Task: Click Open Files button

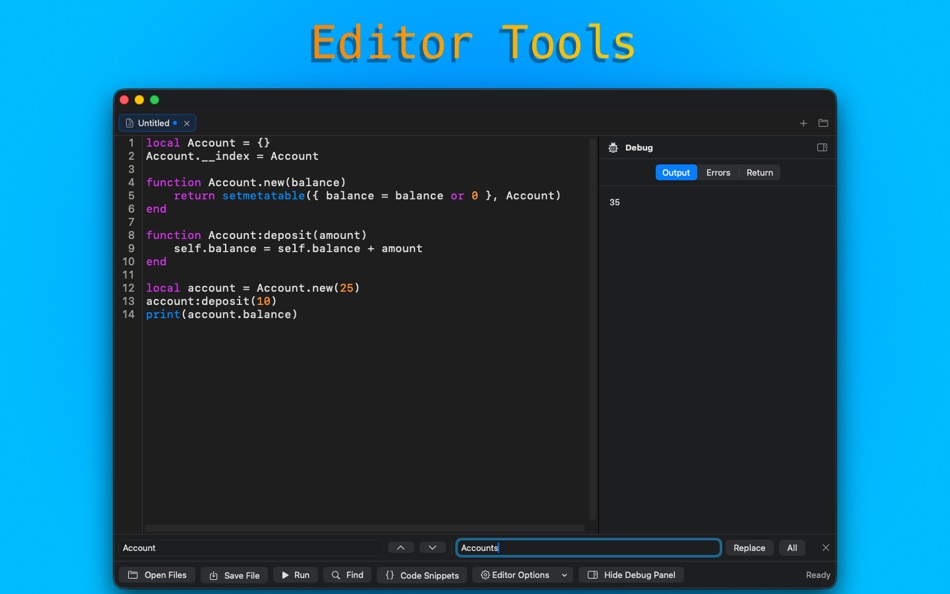Action: click(x=157, y=575)
